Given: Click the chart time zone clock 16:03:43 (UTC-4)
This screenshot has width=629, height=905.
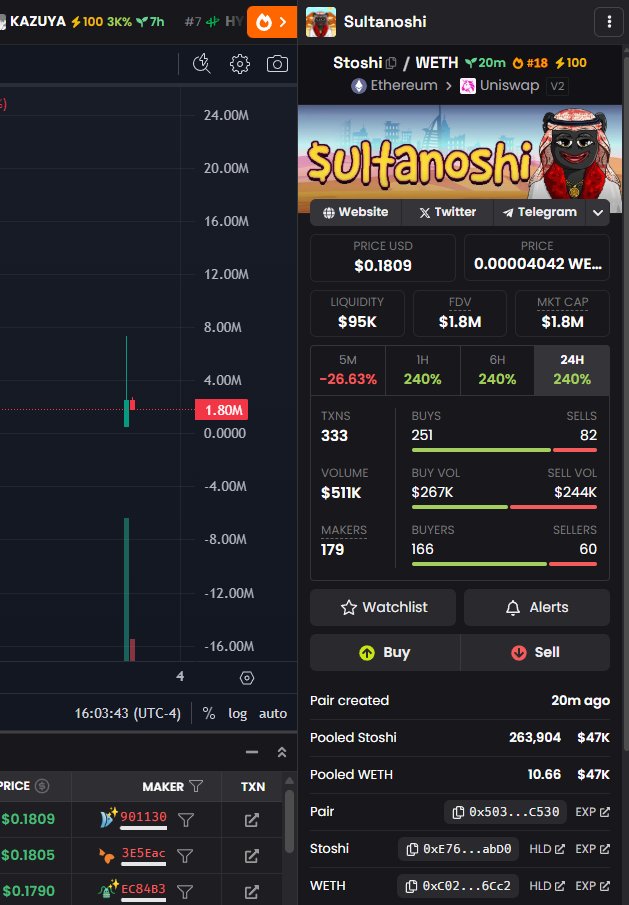Looking at the screenshot, I should pyautogui.click(x=128, y=713).
